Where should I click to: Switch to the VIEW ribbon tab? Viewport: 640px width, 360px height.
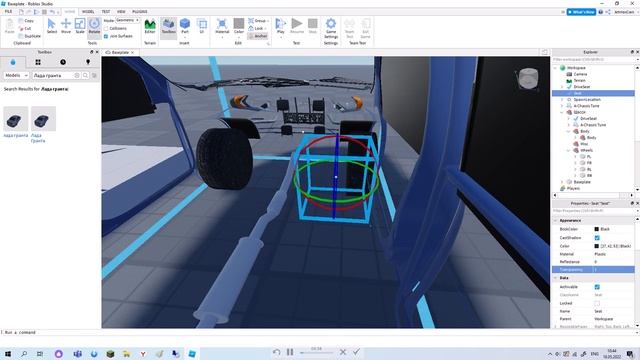click(121, 11)
